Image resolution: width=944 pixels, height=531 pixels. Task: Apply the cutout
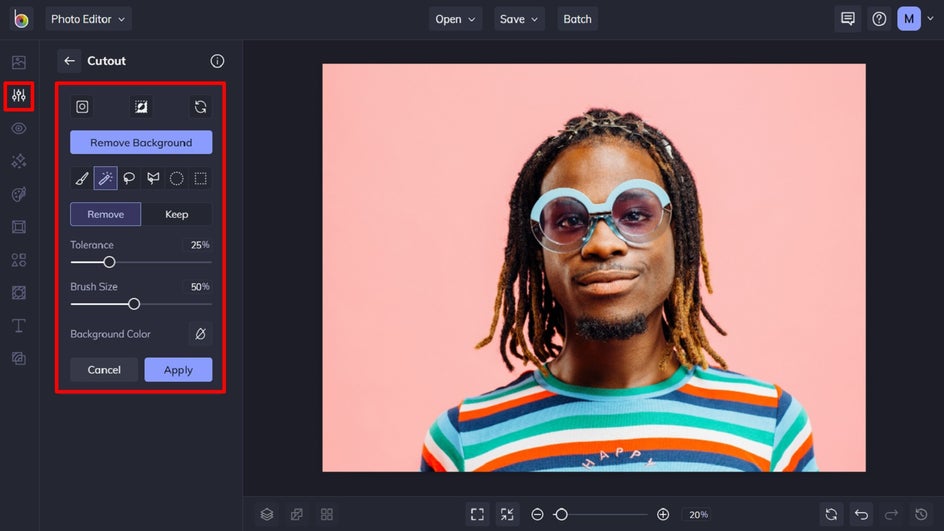pyautogui.click(x=178, y=370)
